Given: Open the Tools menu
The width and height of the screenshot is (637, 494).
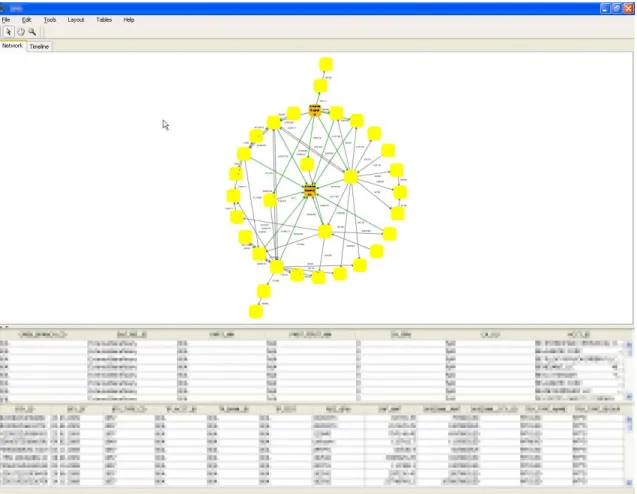Looking at the screenshot, I should pos(50,20).
